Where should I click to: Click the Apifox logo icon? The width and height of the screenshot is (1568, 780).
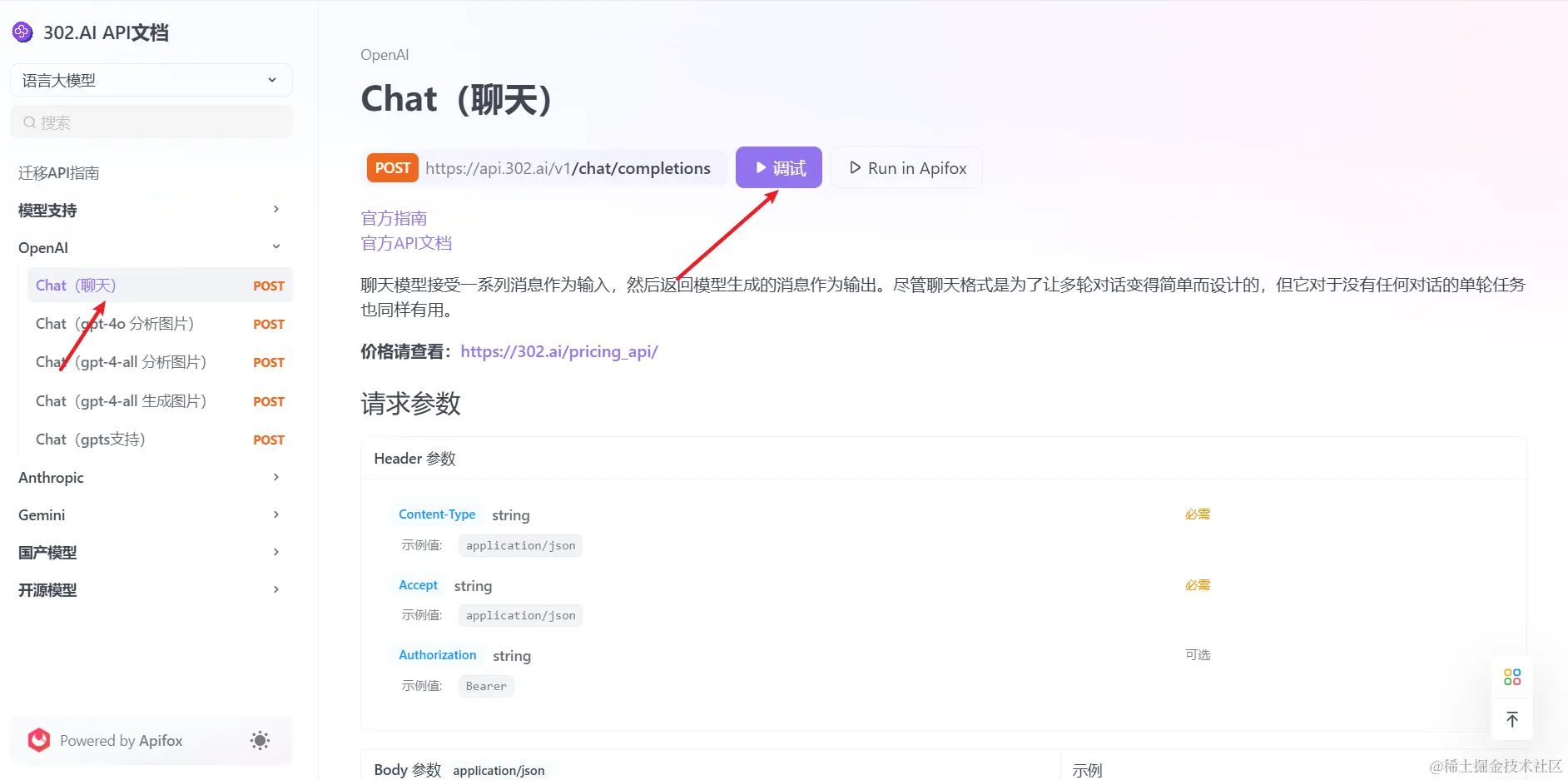[39, 740]
